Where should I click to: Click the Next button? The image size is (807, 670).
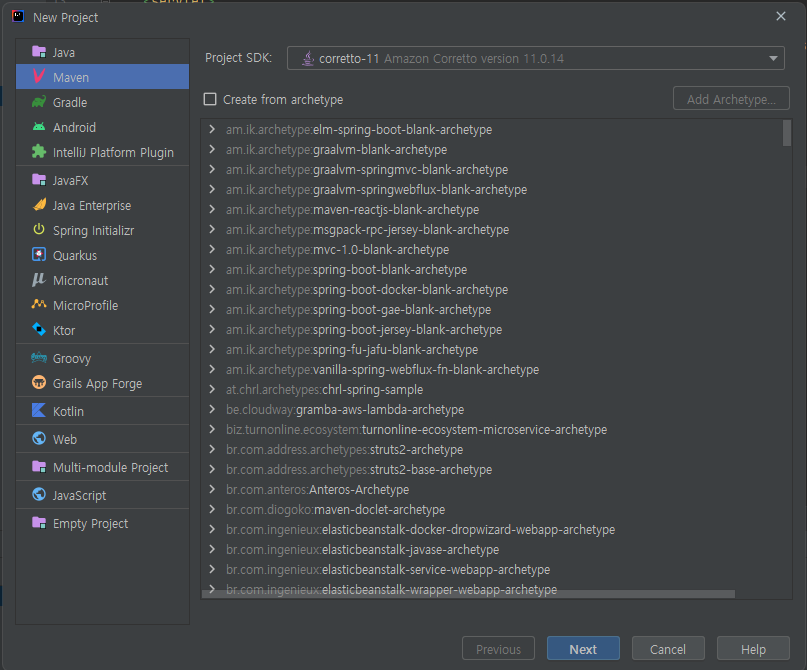coord(583,648)
